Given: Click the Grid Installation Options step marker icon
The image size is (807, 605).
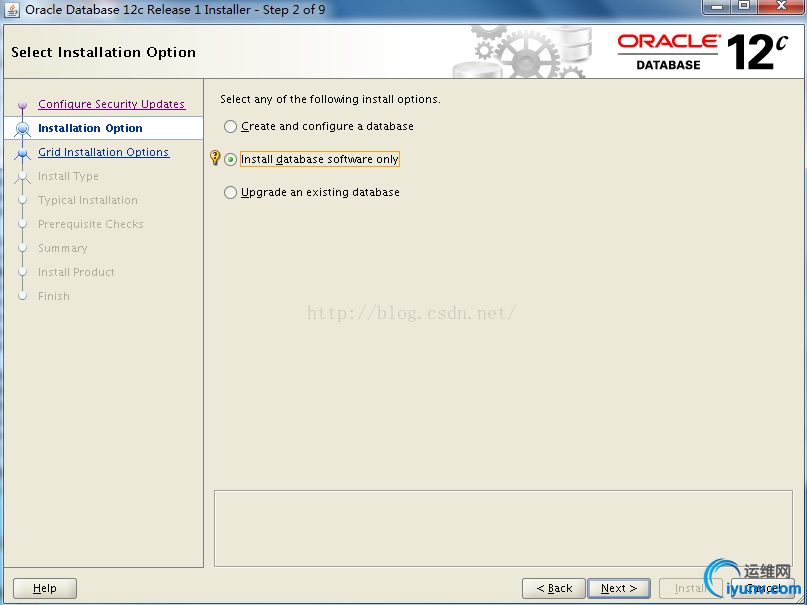Looking at the screenshot, I should point(22,153).
